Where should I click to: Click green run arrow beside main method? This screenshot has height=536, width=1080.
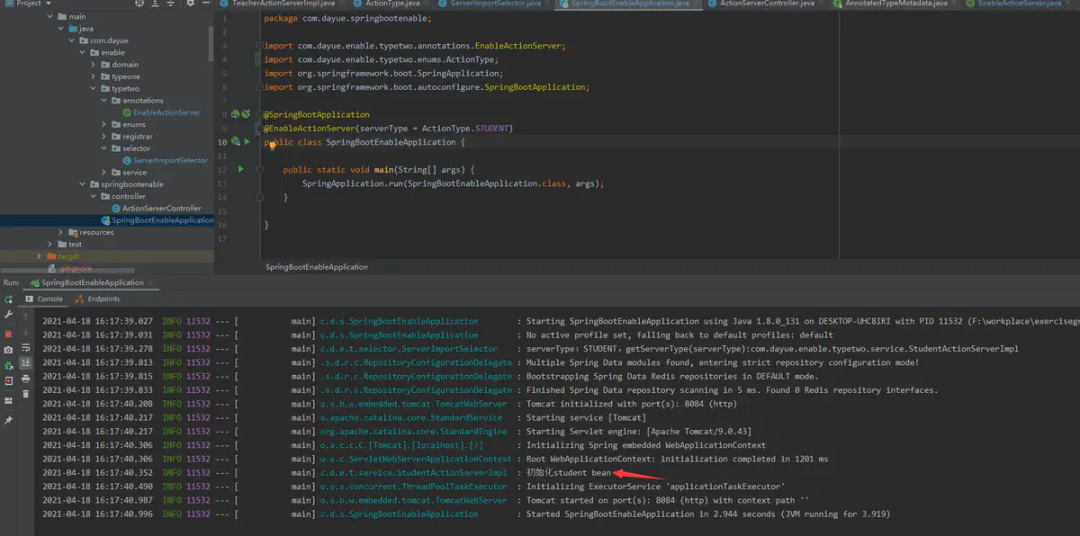pos(240,170)
